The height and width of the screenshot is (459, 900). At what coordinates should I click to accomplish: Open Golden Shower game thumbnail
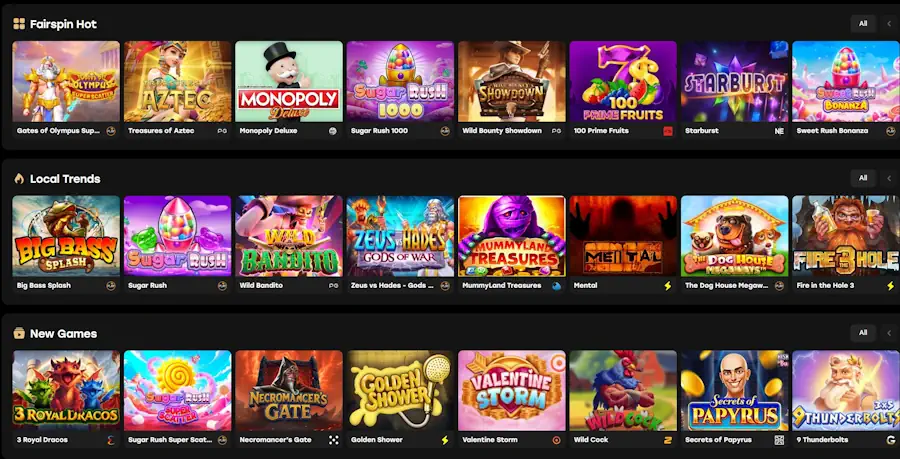[x=400, y=391]
